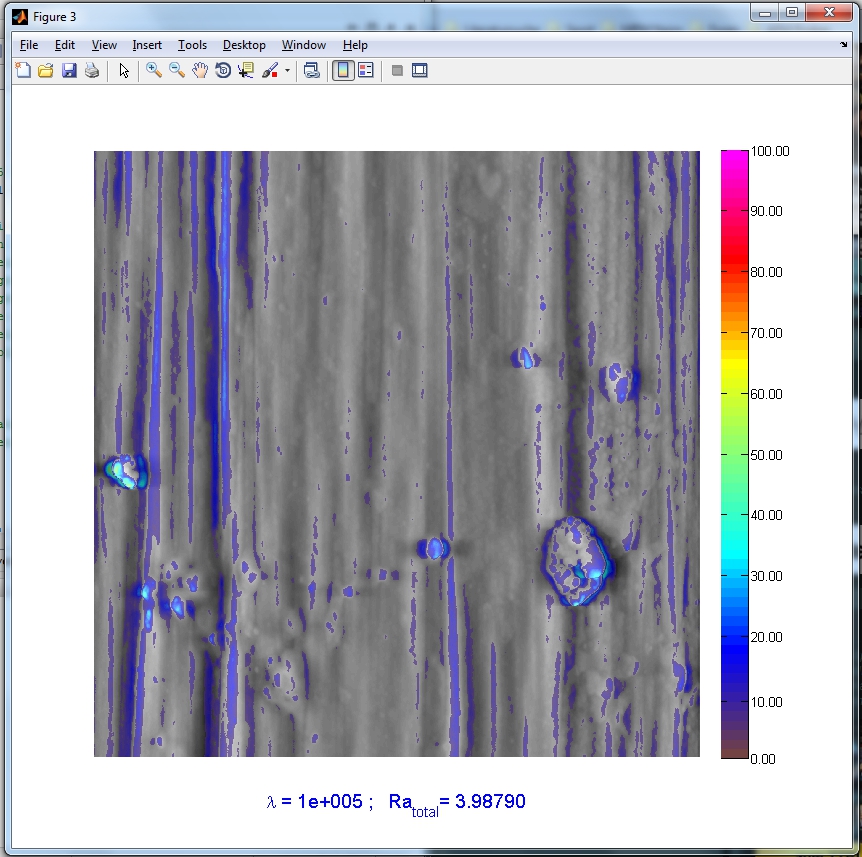Click the Open File folder icon
Image resolution: width=862 pixels, height=857 pixels.
pos(46,71)
